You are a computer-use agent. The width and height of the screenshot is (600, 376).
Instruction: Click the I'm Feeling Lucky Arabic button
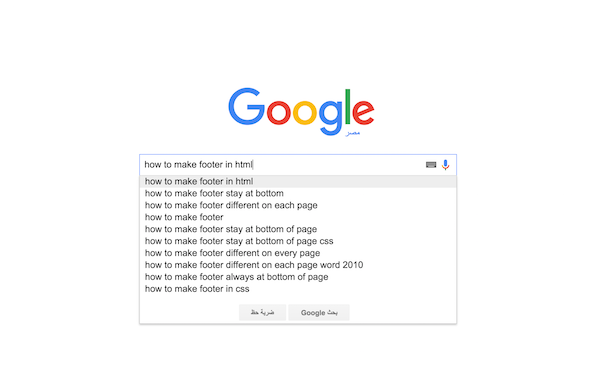tap(262, 313)
